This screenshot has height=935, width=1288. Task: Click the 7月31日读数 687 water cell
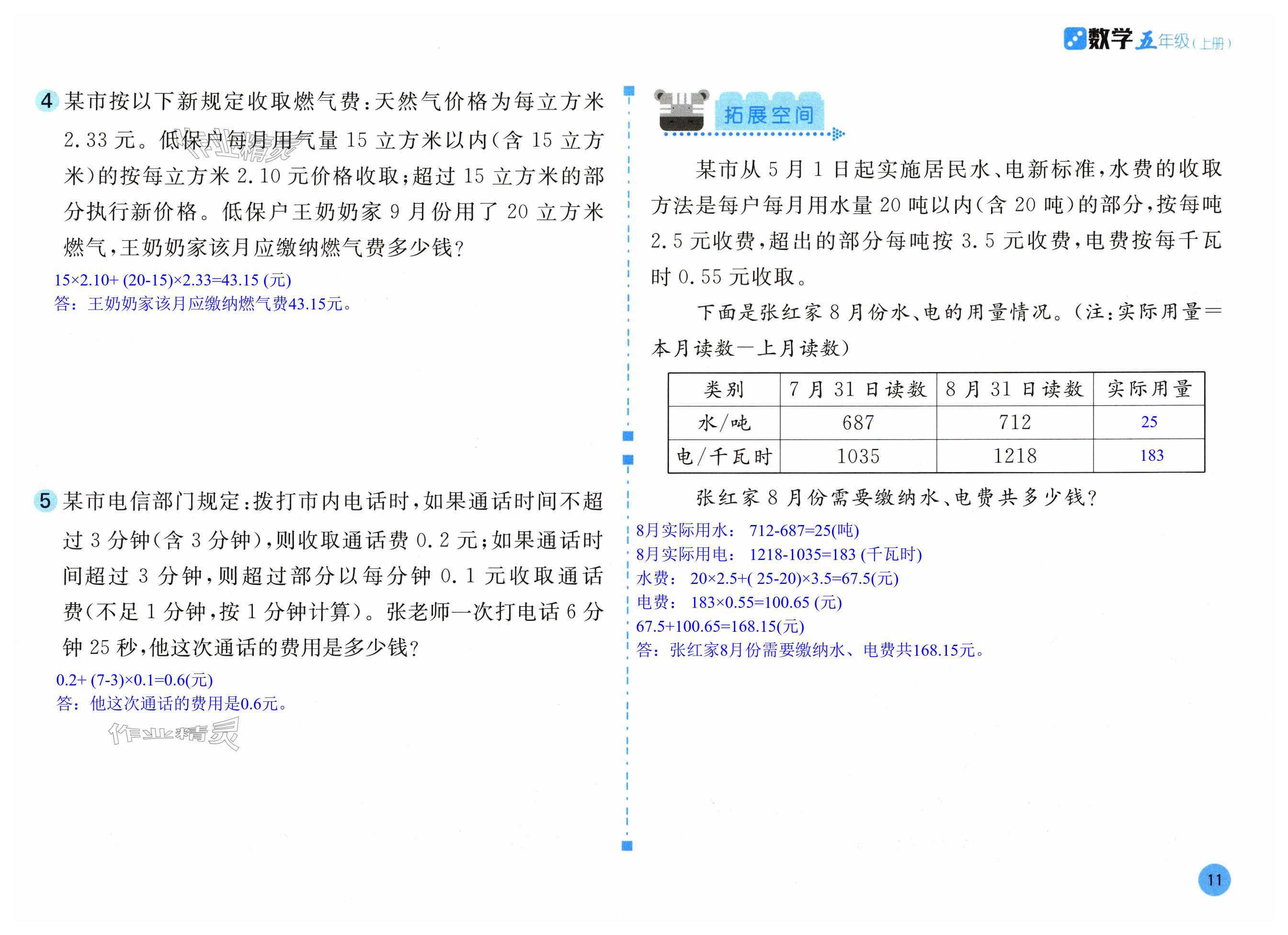(x=857, y=422)
